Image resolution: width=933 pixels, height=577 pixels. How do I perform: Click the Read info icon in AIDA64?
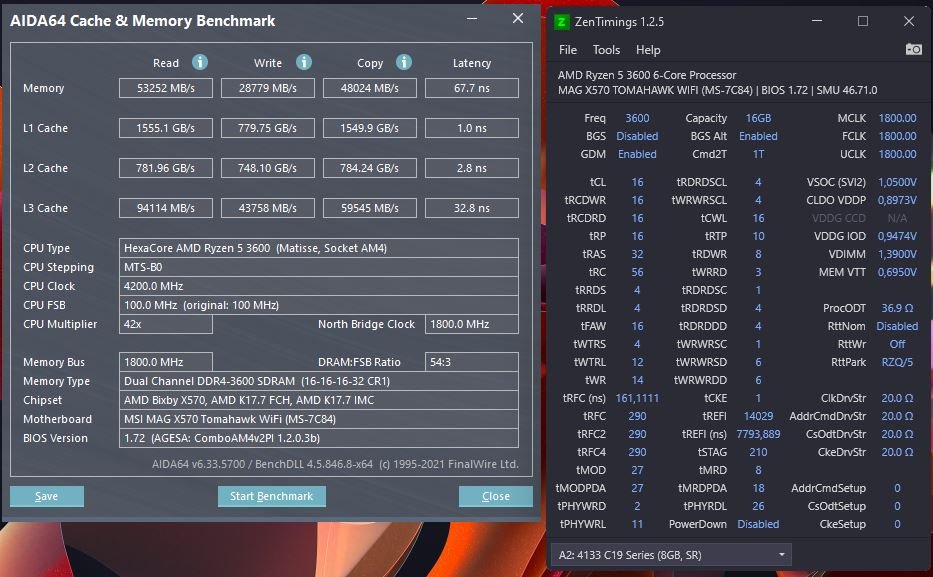point(200,62)
